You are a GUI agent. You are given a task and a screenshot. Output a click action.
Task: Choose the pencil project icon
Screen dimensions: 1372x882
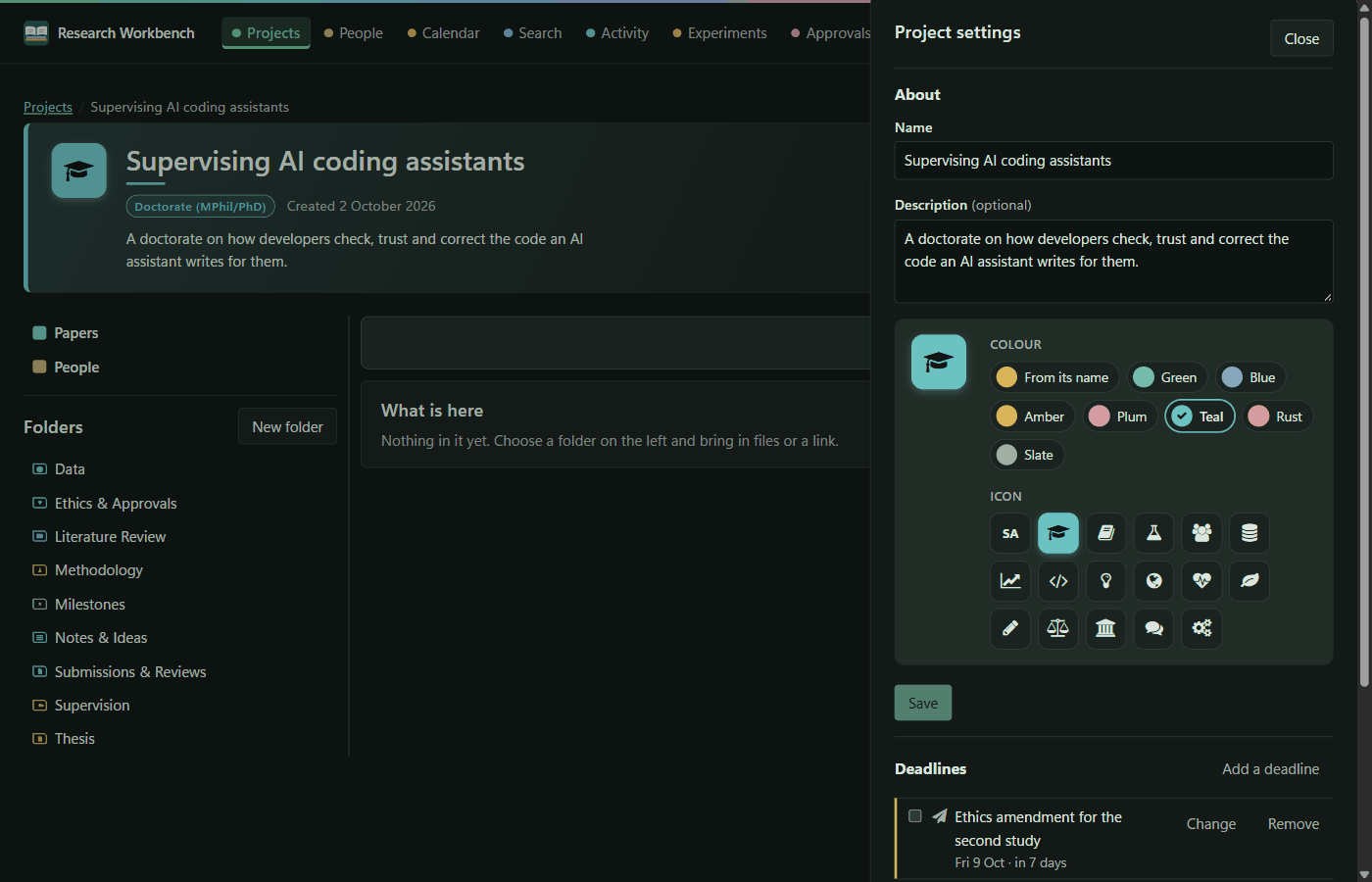click(1010, 628)
